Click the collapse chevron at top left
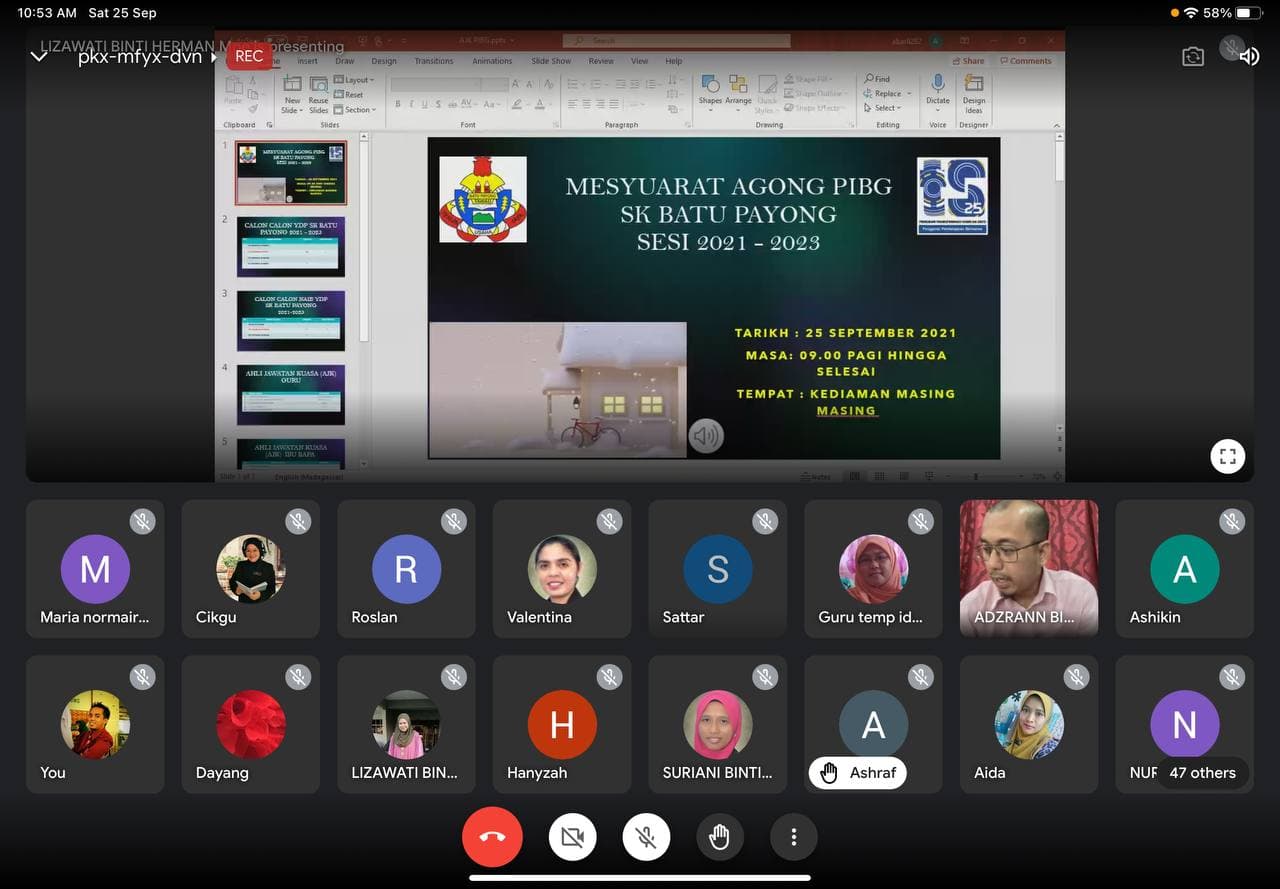 click(x=39, y=57)
